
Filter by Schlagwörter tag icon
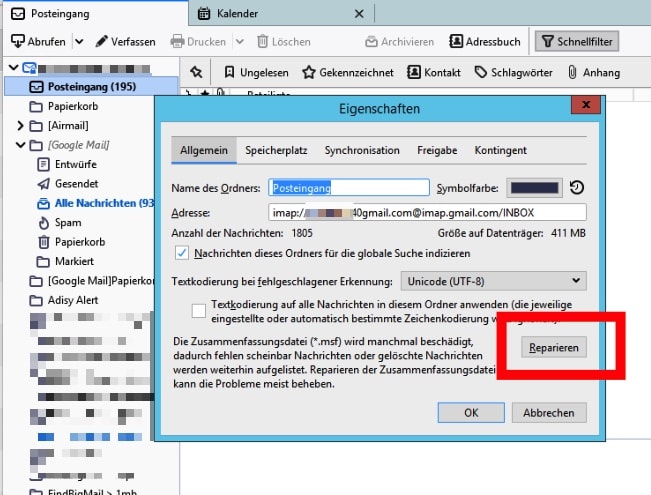click(481, 72)
